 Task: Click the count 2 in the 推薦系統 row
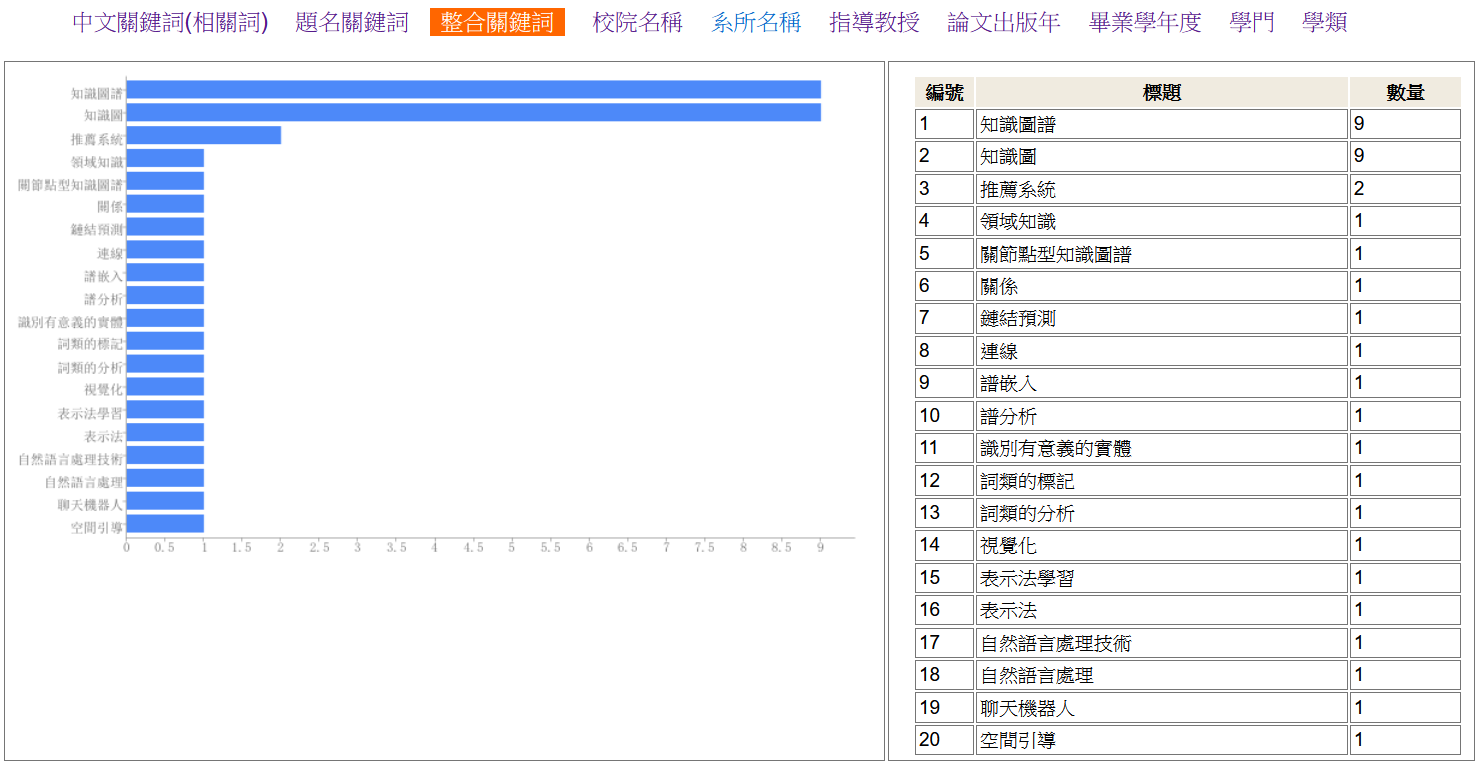(1405, 189)
